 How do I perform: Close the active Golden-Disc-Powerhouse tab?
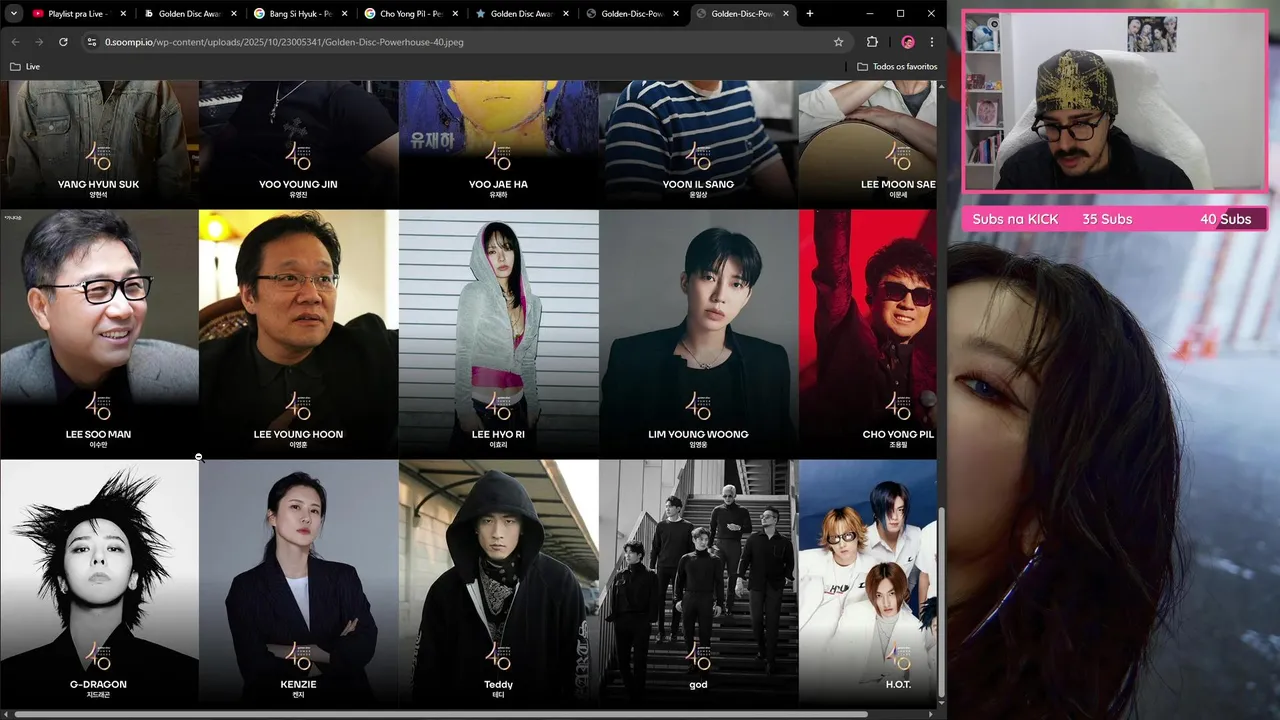(785, 14)
